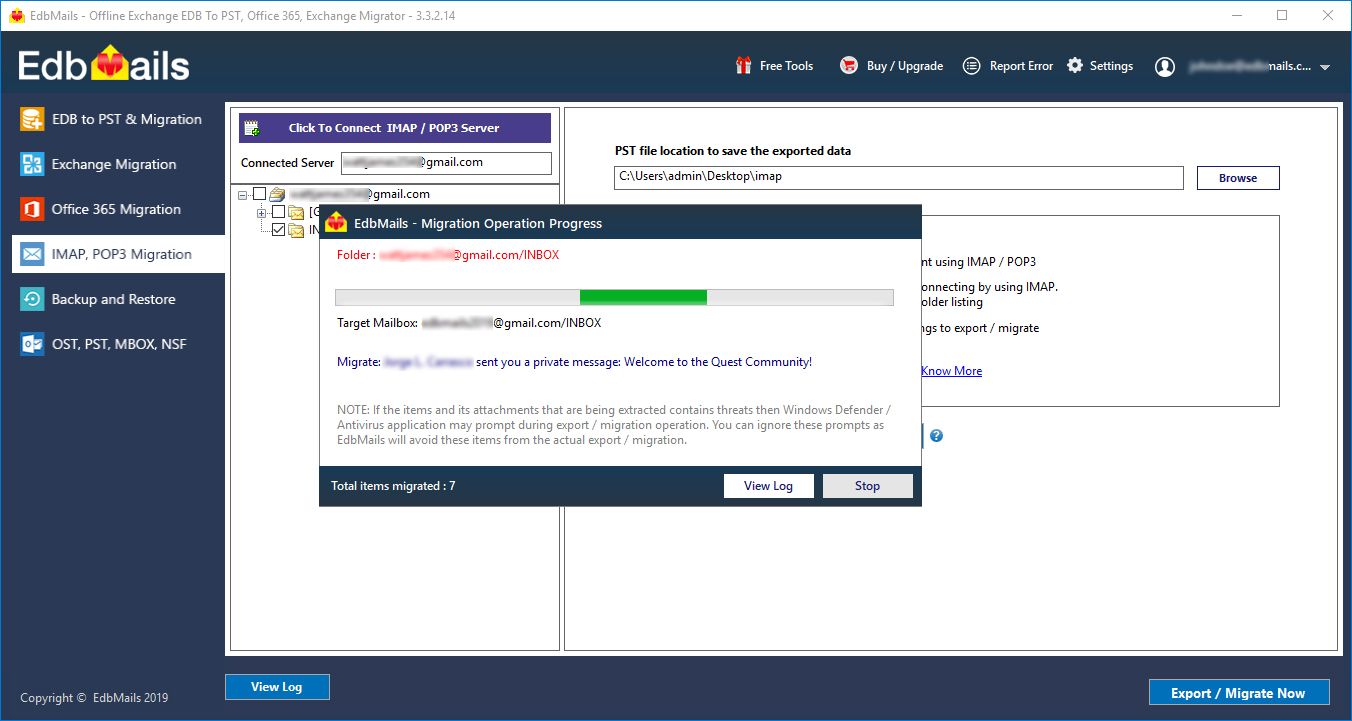Click the PST file location label
This screenshot has width=1352, height=721.
point(733,151)
